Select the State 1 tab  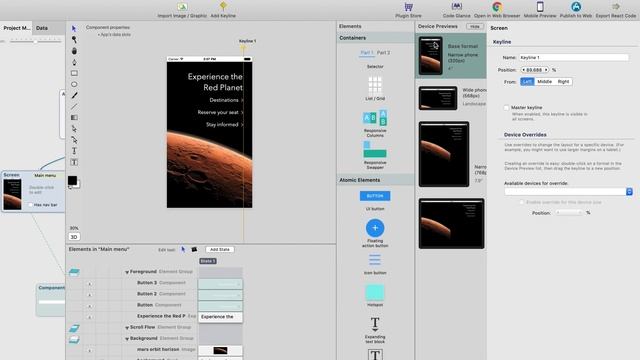(x=208, y=261)
